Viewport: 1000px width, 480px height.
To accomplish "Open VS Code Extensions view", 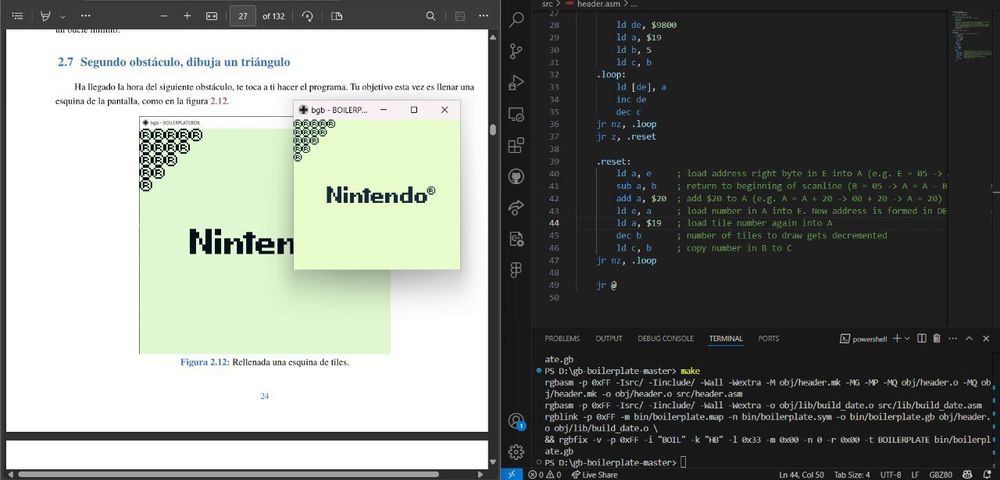I will pyautogui.click(x=516, y=146).
